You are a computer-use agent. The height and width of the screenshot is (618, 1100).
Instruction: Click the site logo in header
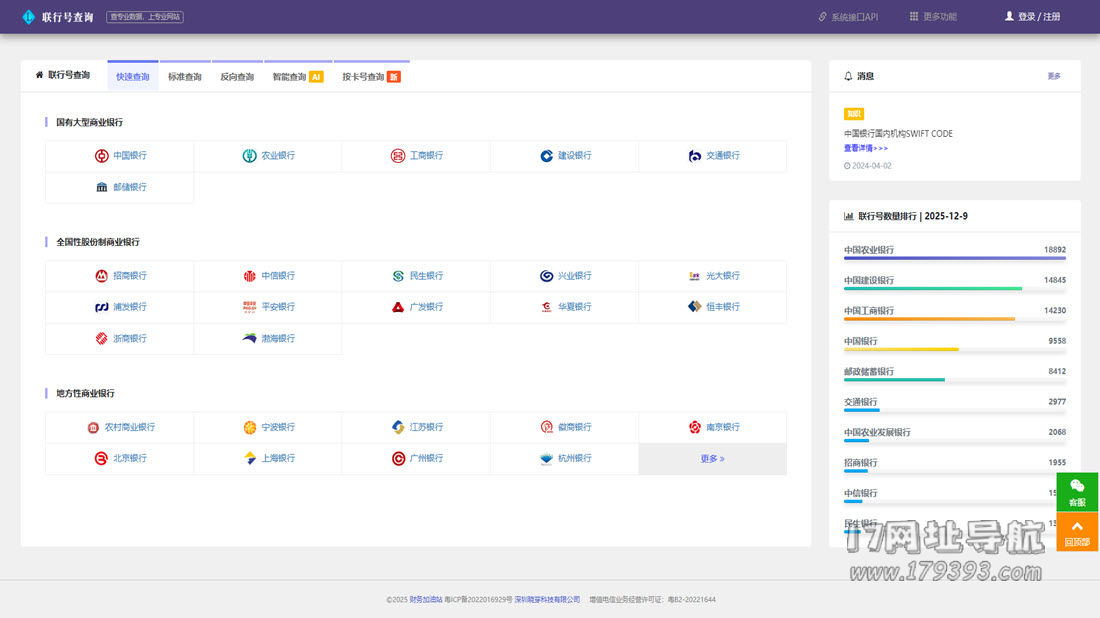coord(28,17)
